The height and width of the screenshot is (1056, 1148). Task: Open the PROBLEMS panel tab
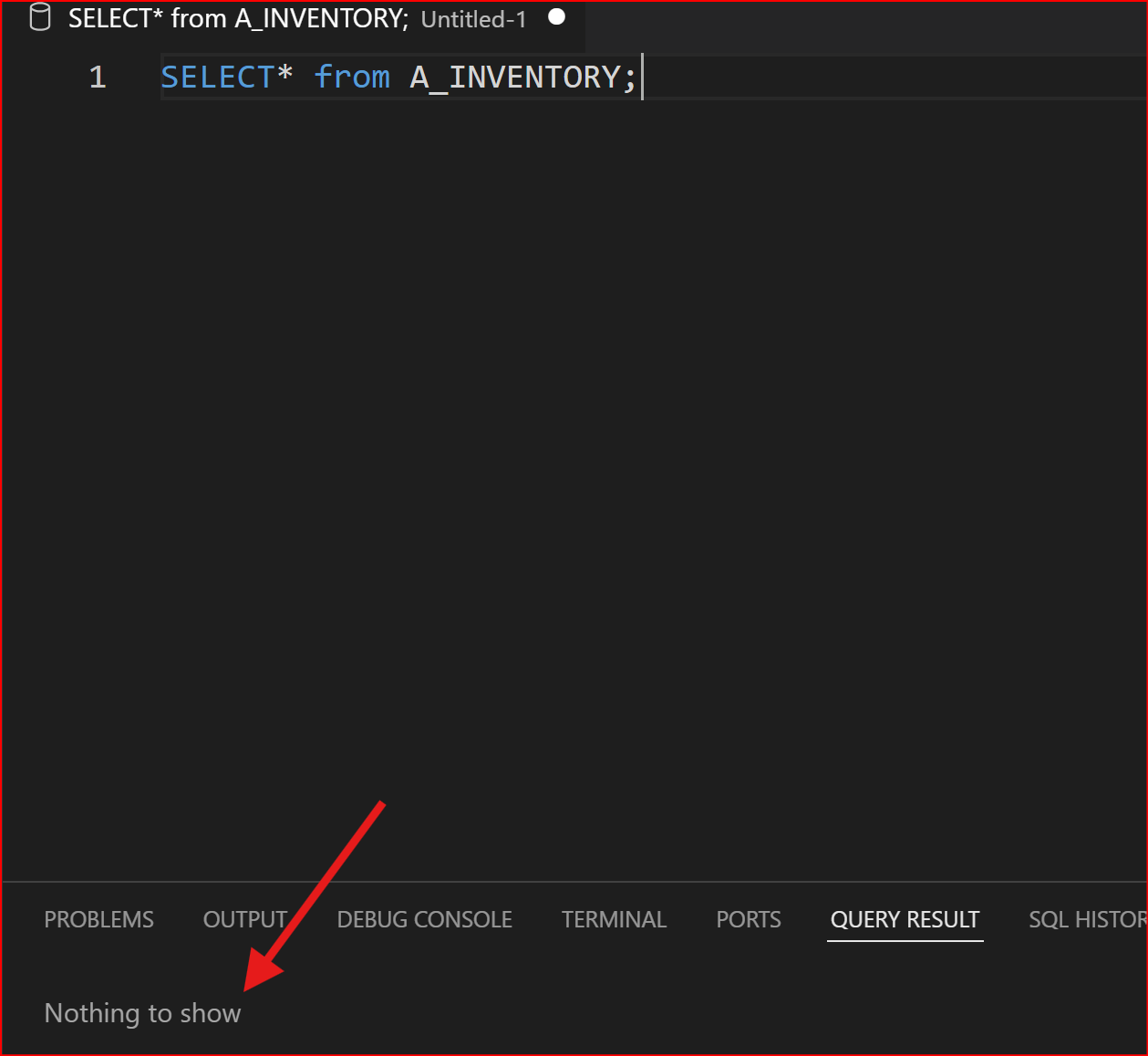pyautogui.click(x=99, y=919)
